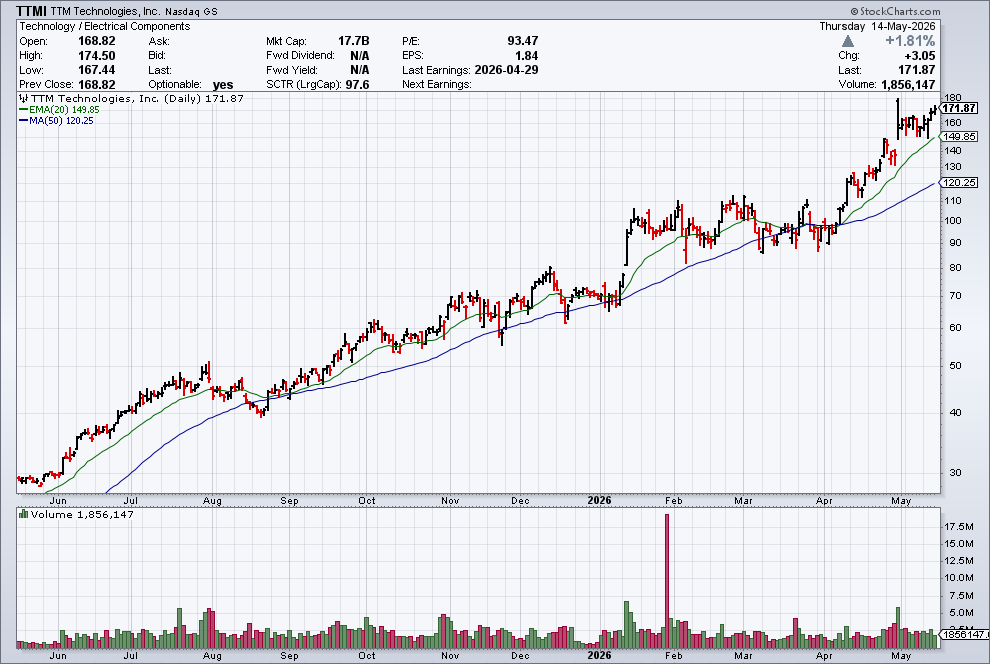This screenshot has width=990, height=664.
Task: Click the blue 120.25 tag on right axis
Action: tap(959, 182)
